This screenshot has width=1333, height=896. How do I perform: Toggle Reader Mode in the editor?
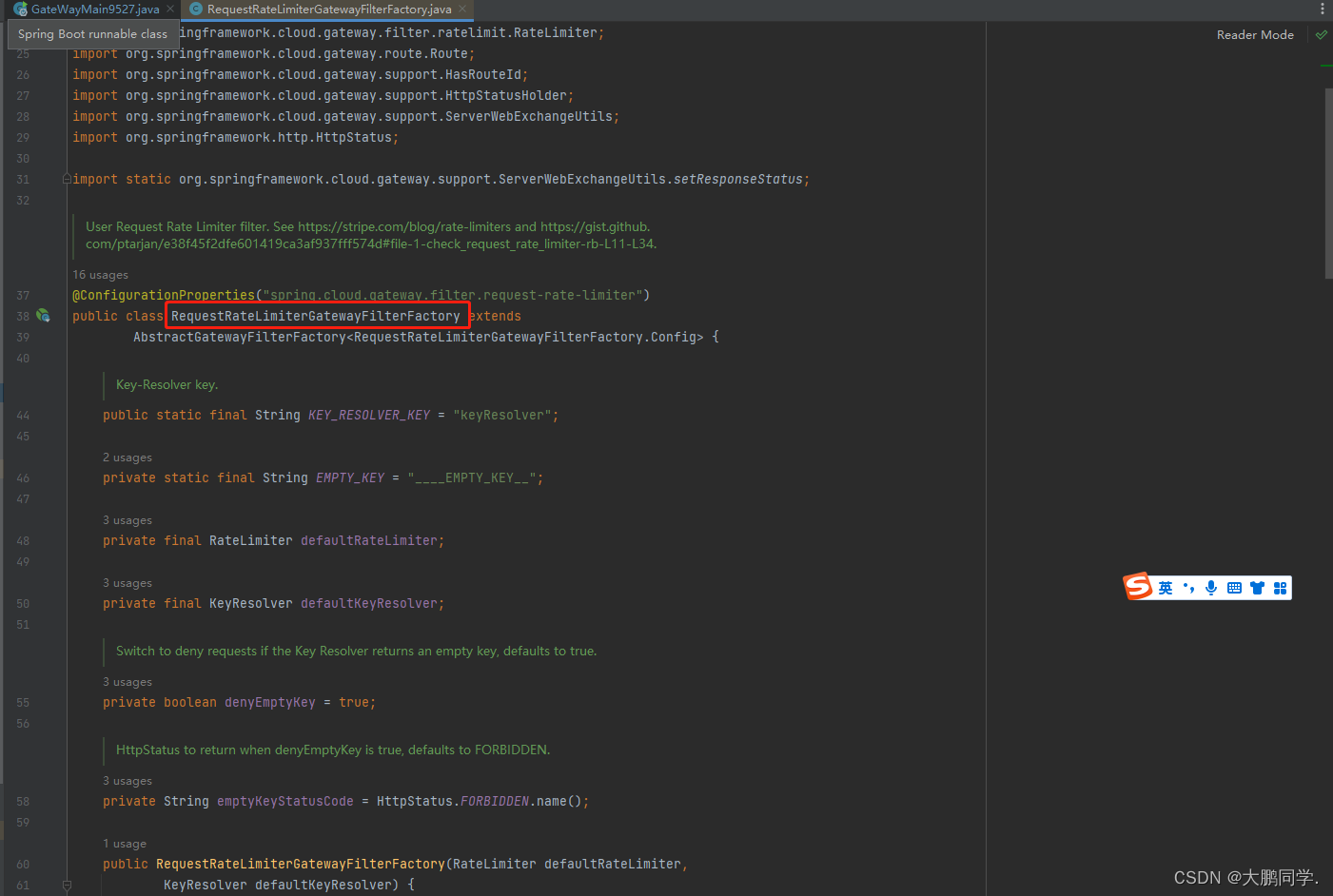click(1255, 34)
